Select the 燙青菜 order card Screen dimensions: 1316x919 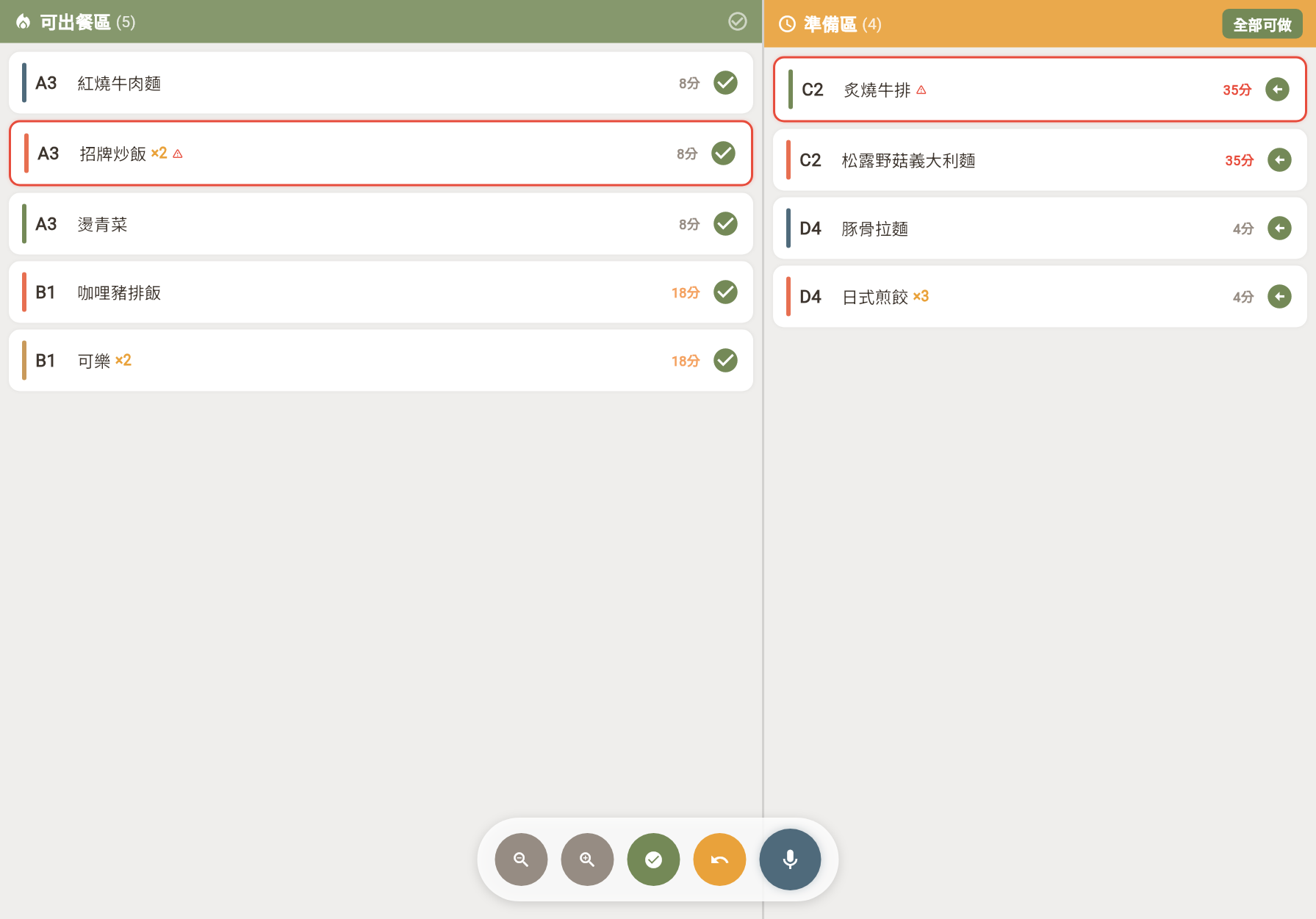coord(381,224)
